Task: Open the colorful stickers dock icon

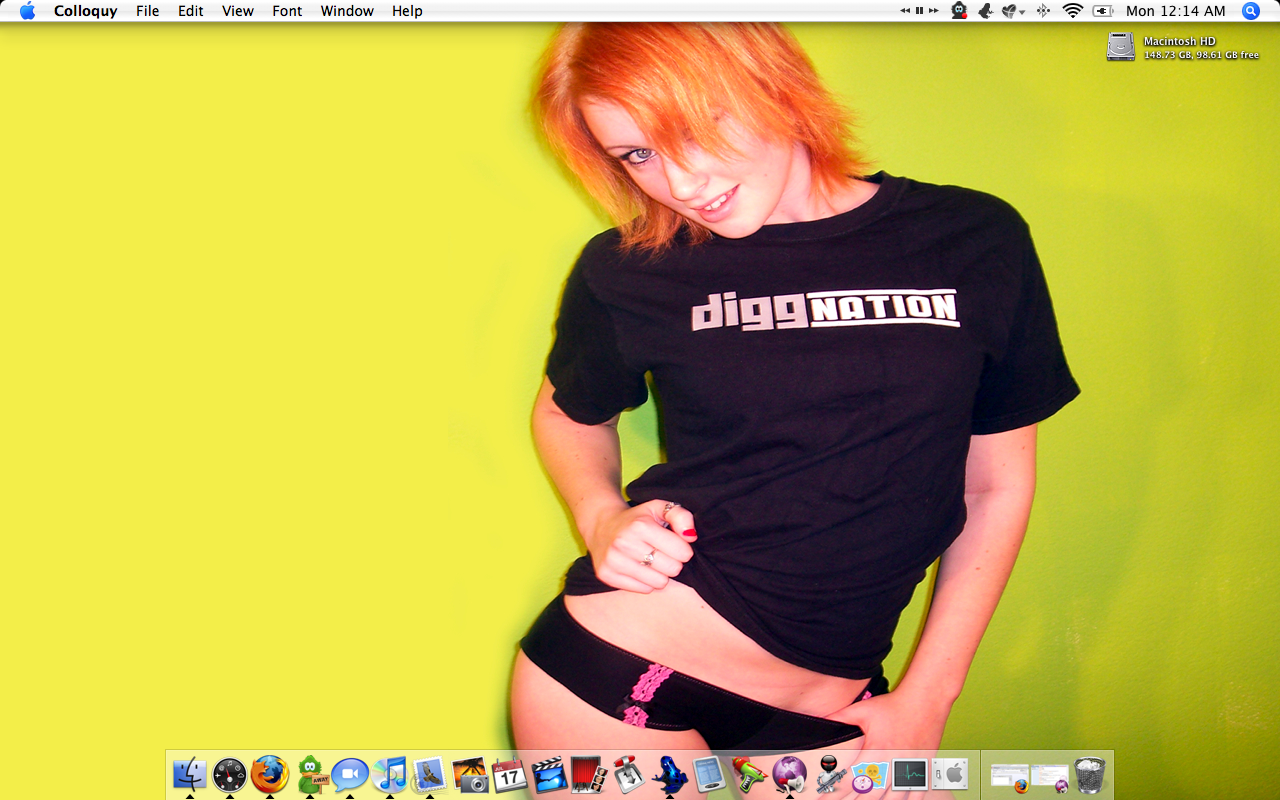Action: click(x=870, y=775)
